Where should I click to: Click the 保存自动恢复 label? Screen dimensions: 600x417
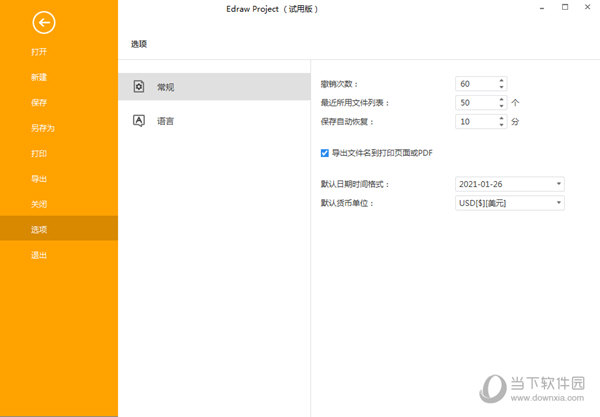(x=347, y=122)
